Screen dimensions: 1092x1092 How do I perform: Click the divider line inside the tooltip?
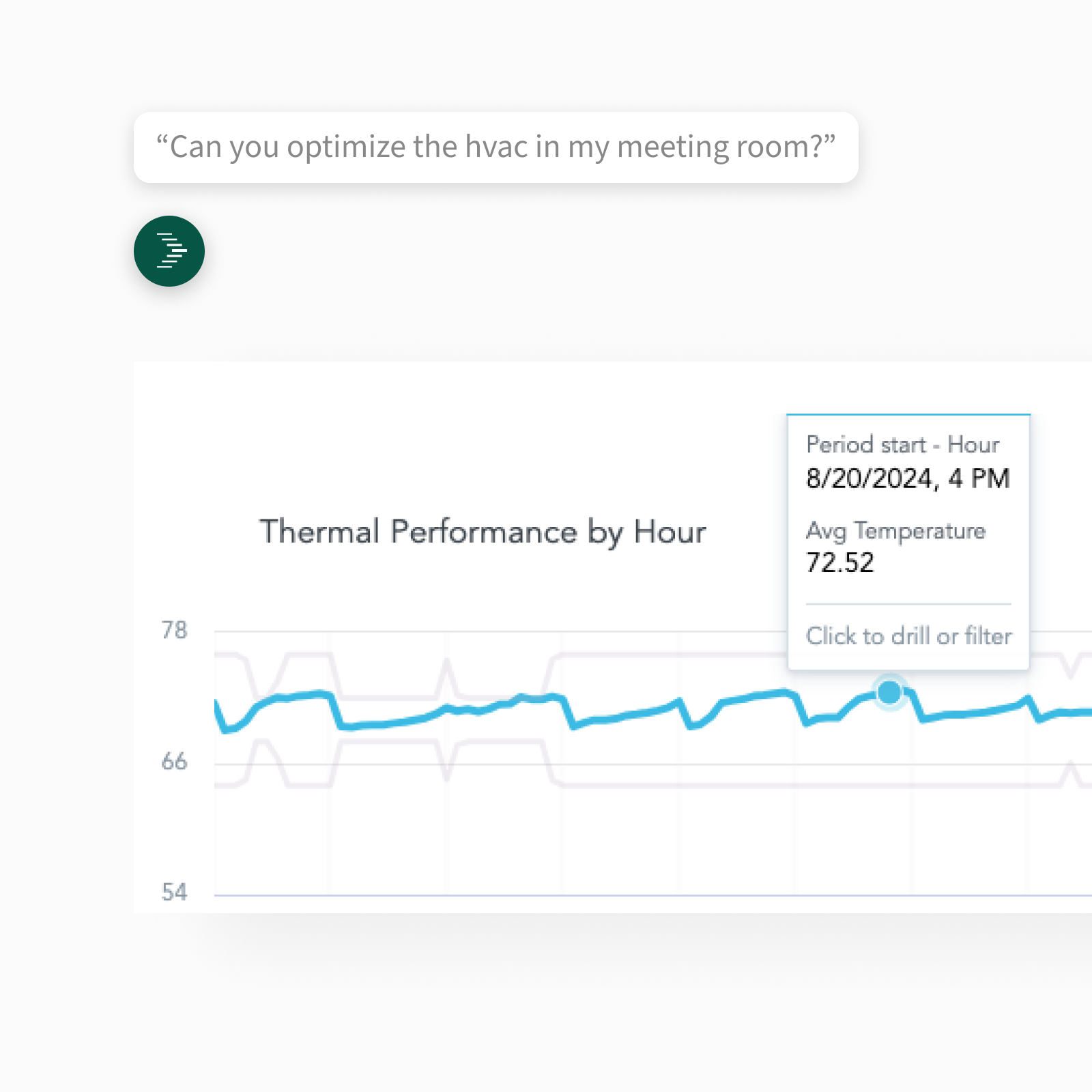click(x=908, y=604)
